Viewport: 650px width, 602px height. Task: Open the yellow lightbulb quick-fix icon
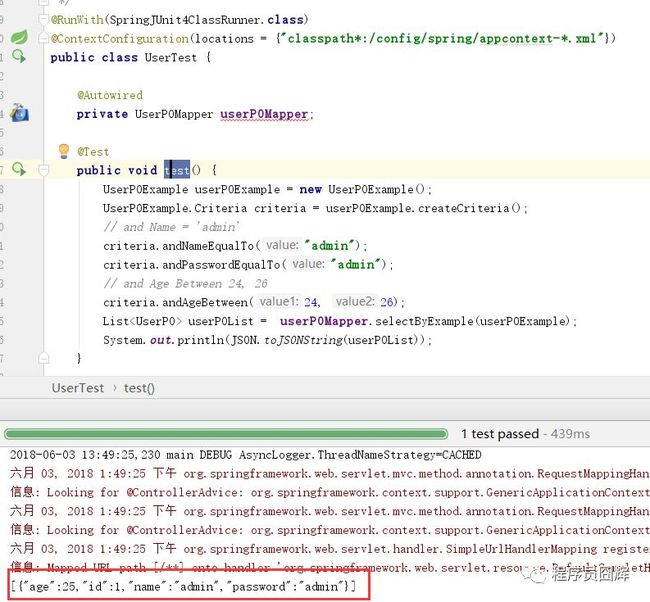[x=63, y=151]
